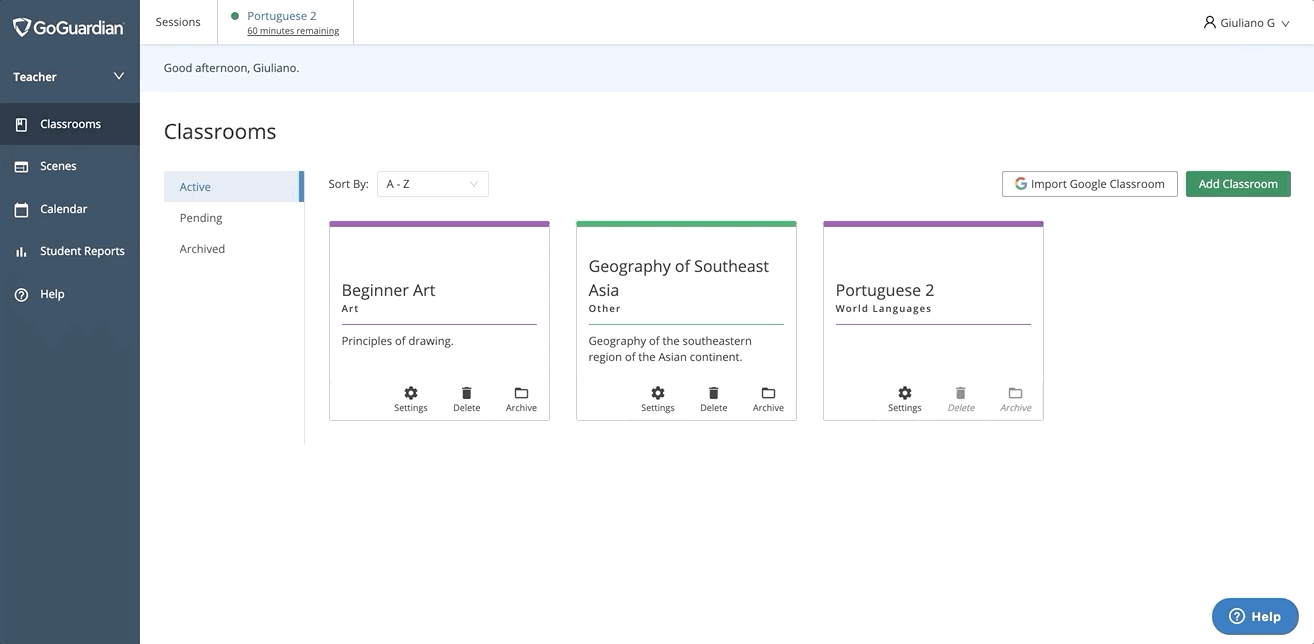Delete the Geography of Southeast Asia classroom
The width and height of the screenshot is (1314, 644).
coord(713,398)
